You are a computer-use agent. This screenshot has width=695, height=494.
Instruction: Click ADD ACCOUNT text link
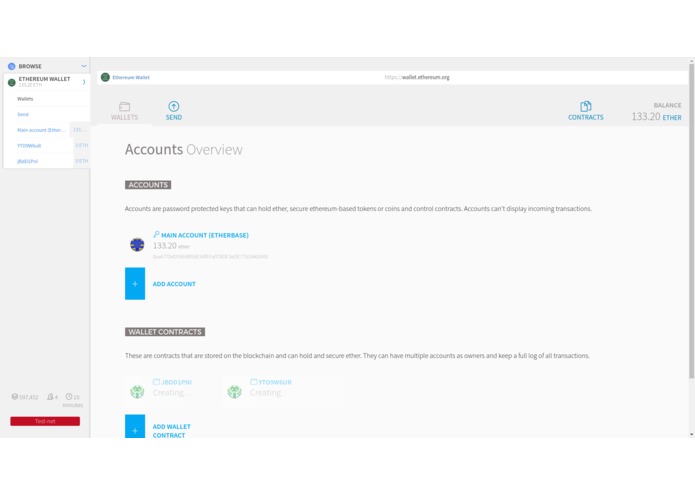click(x=174, y=284)
